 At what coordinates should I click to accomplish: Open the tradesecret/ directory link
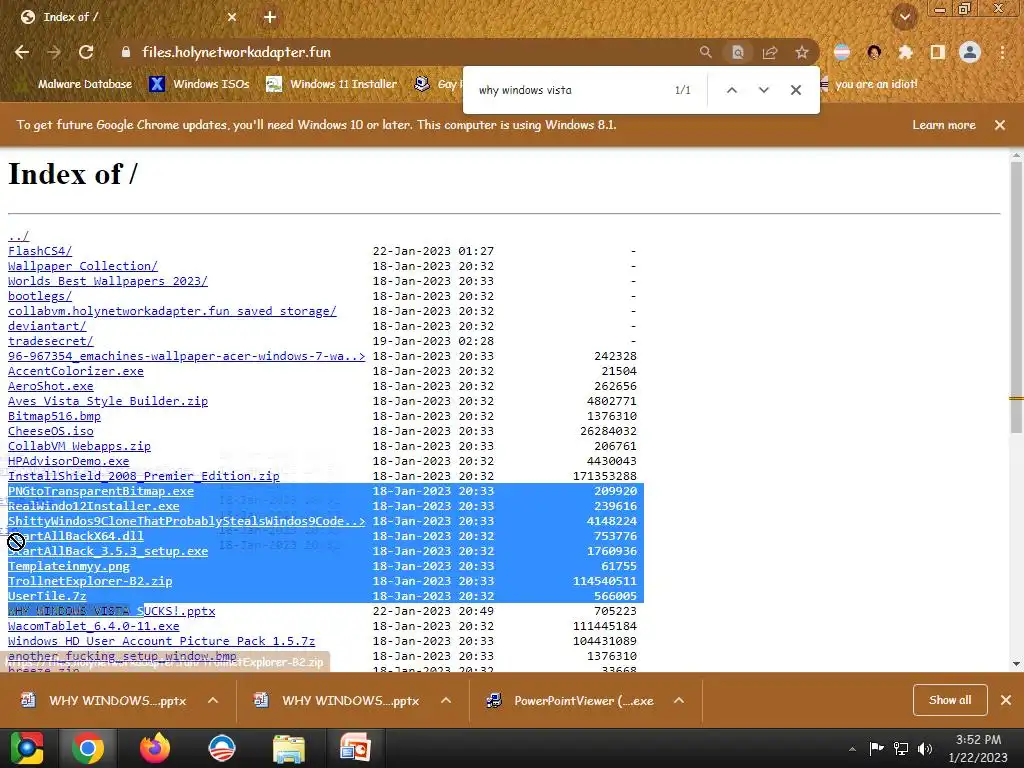51,341
